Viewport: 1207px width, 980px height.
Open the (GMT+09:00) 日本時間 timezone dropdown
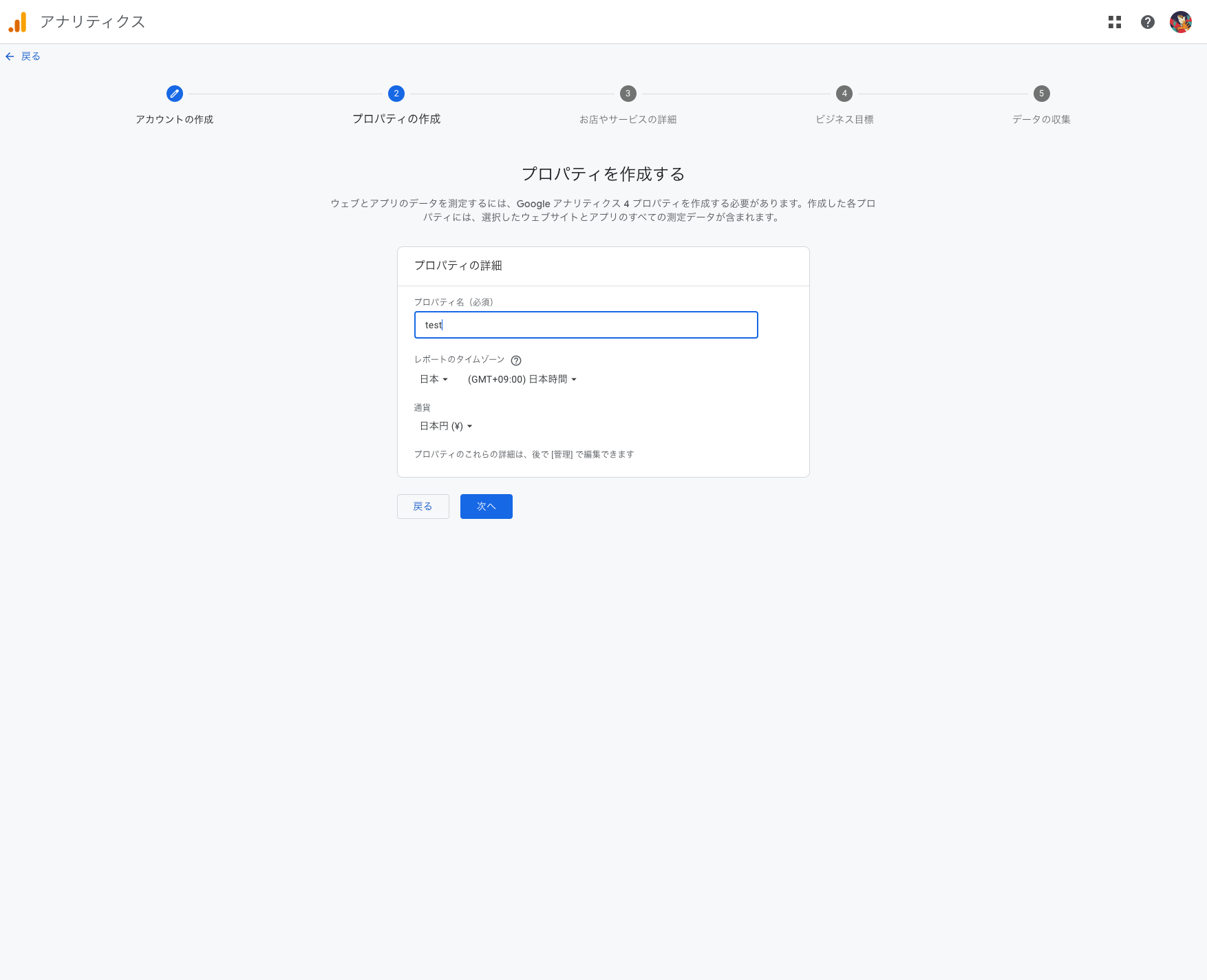[522, 379]
